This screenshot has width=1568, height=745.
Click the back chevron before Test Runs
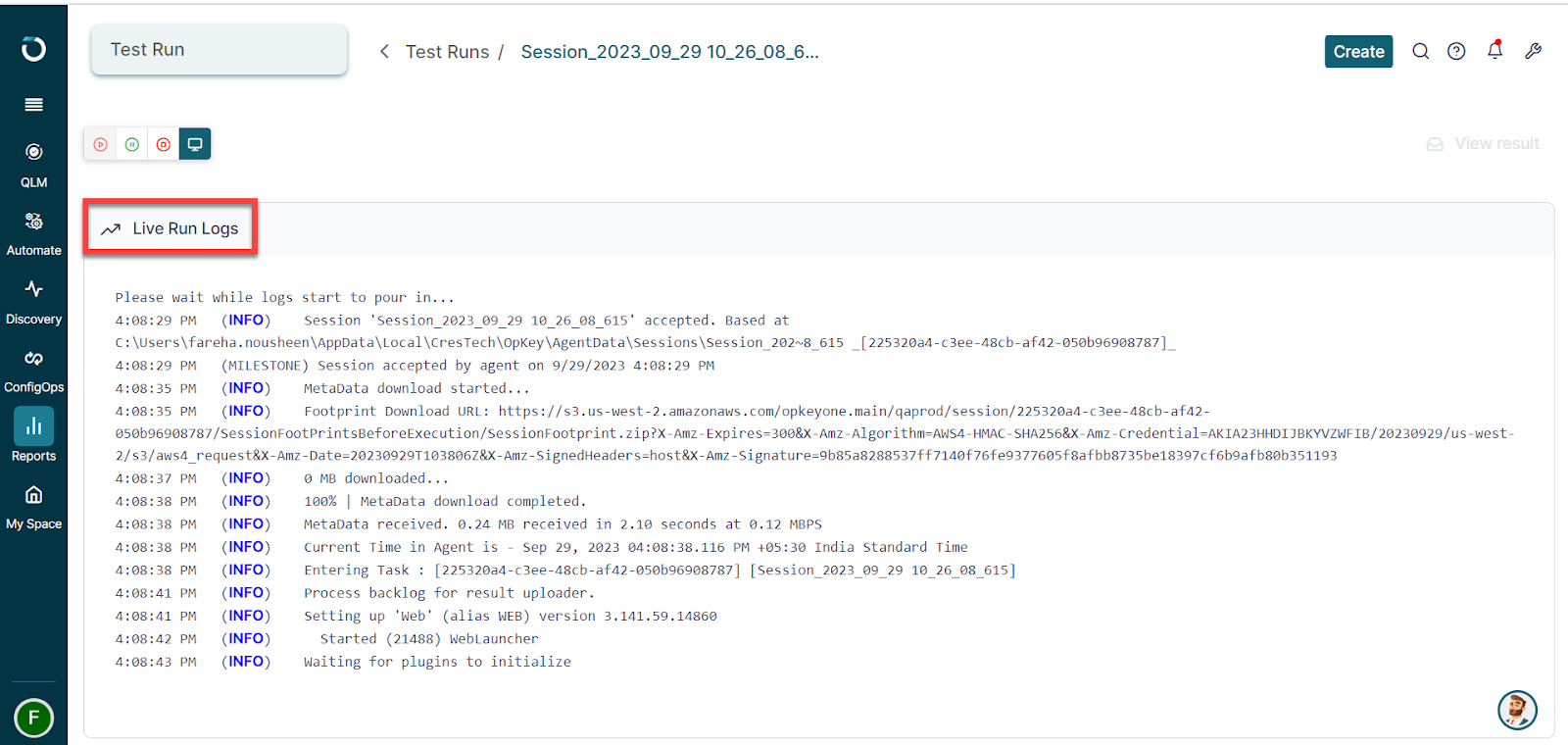[384, 51]
